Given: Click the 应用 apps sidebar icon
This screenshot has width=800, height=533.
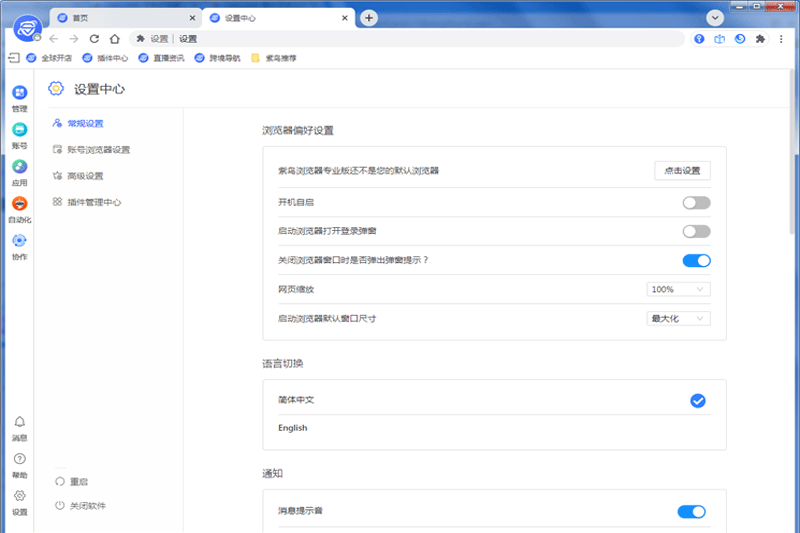Looking at the screenshot, I should coord(19,168).
